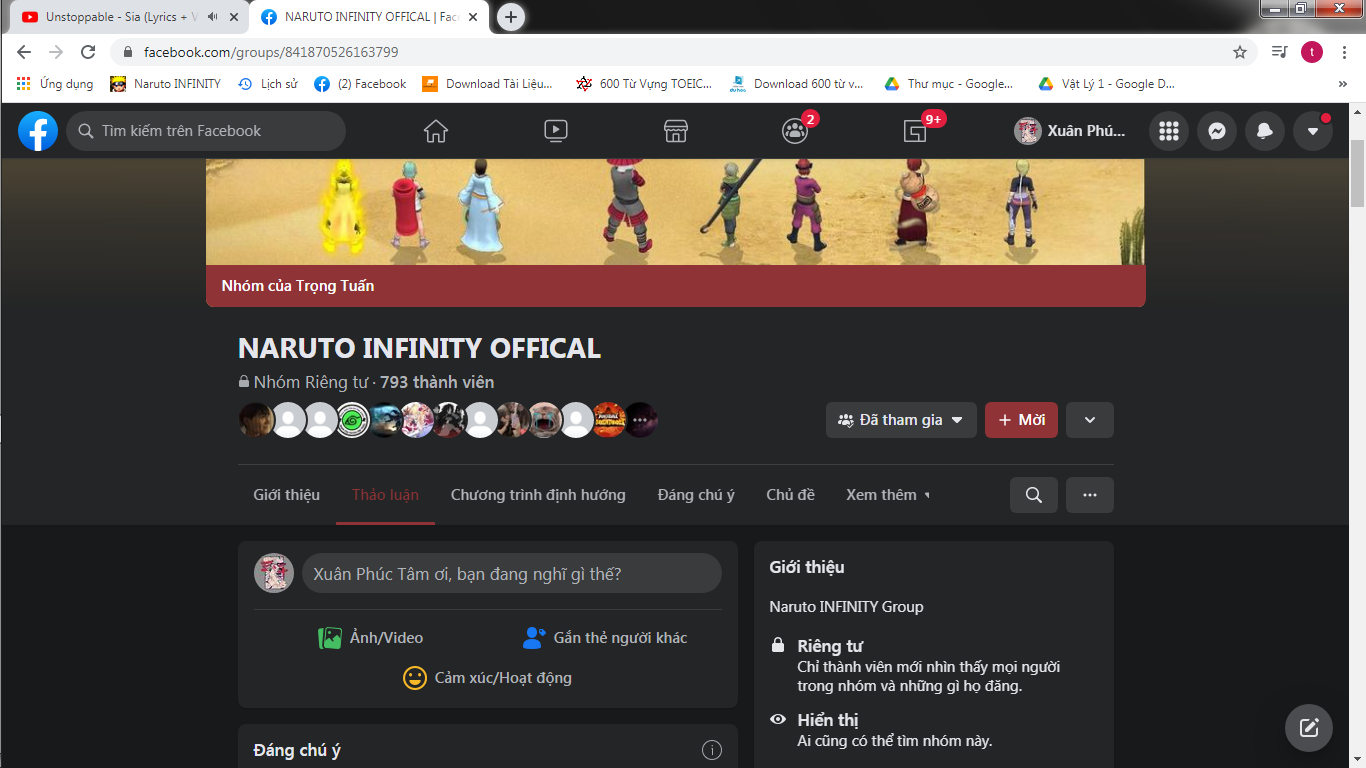Open the Đáng chú ý tab
1366x768 pixels.
[x=696, y=495]
